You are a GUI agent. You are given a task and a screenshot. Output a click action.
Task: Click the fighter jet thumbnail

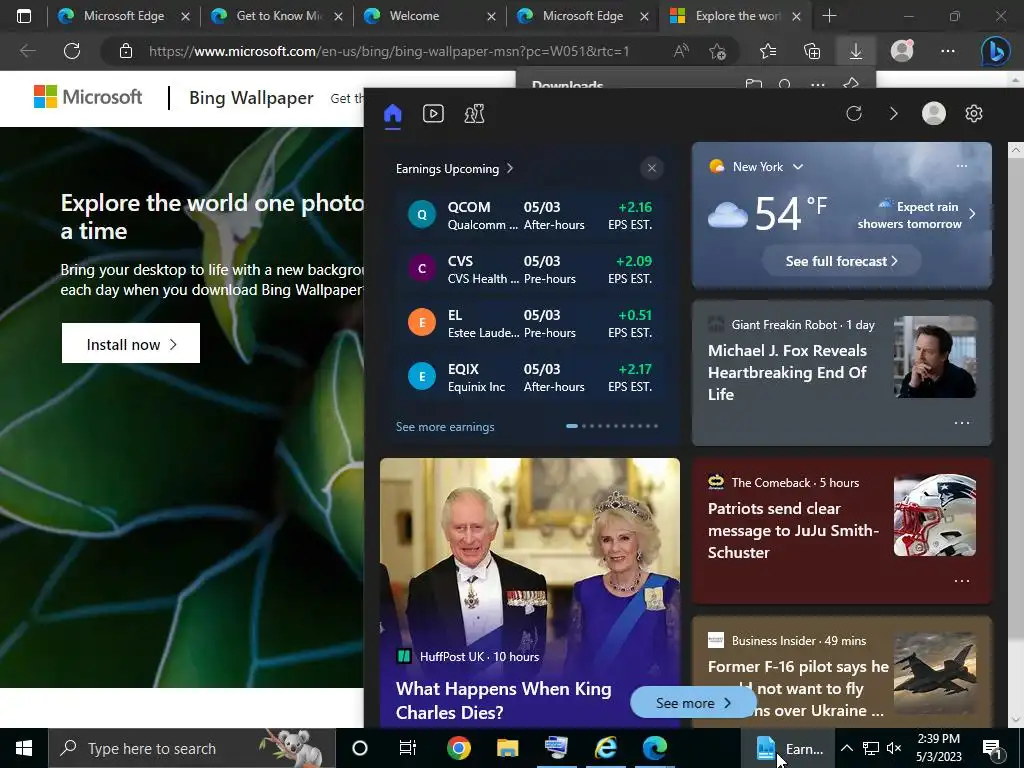(x=935, y=673)
